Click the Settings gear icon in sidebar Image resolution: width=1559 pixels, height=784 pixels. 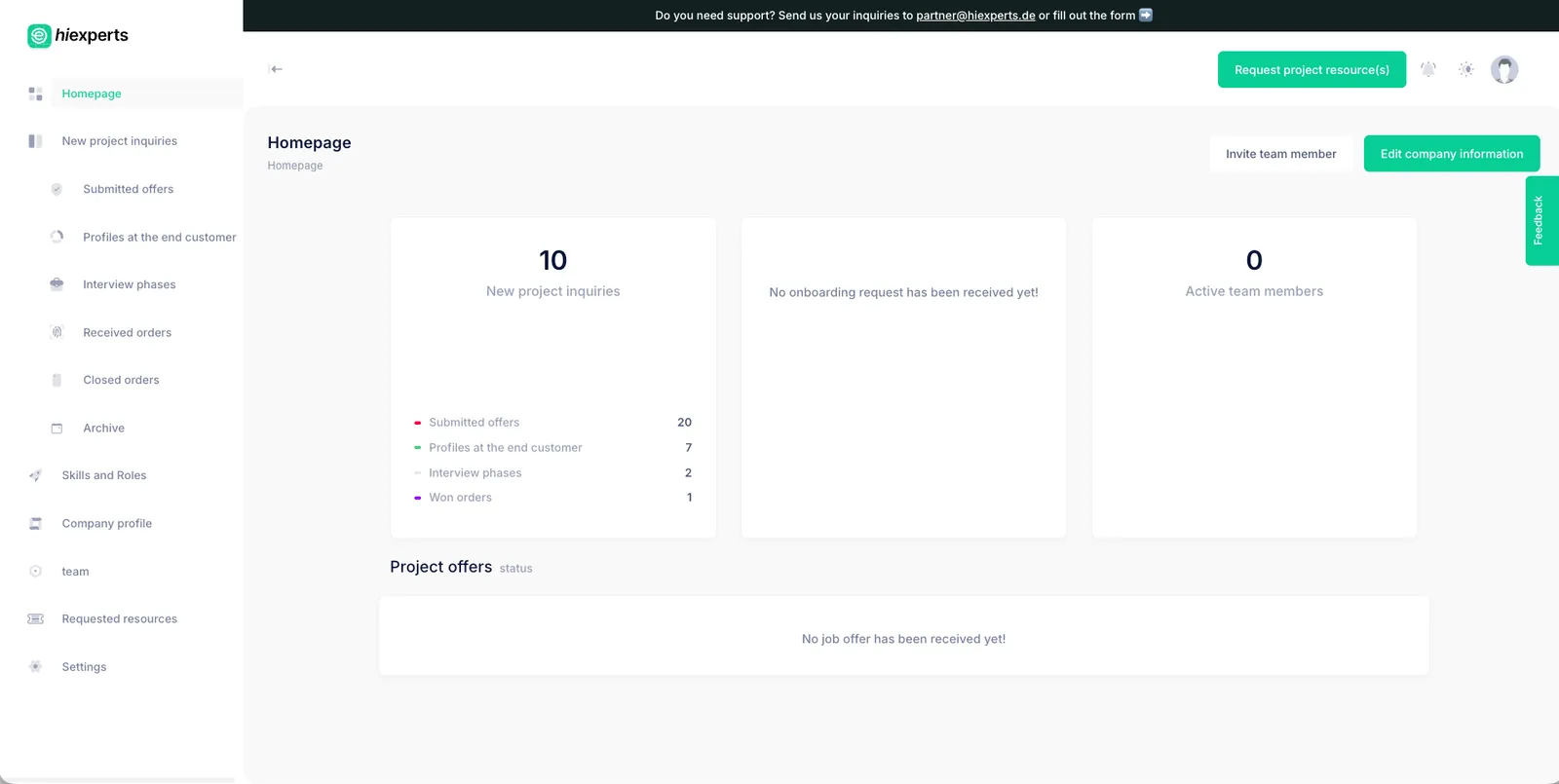pyautogui.click(x=35, y=666)
